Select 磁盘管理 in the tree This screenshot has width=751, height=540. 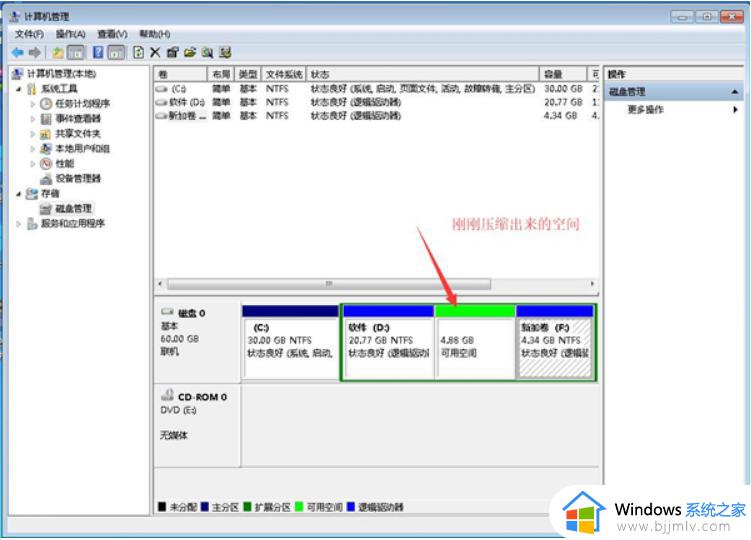pos(73,208)
